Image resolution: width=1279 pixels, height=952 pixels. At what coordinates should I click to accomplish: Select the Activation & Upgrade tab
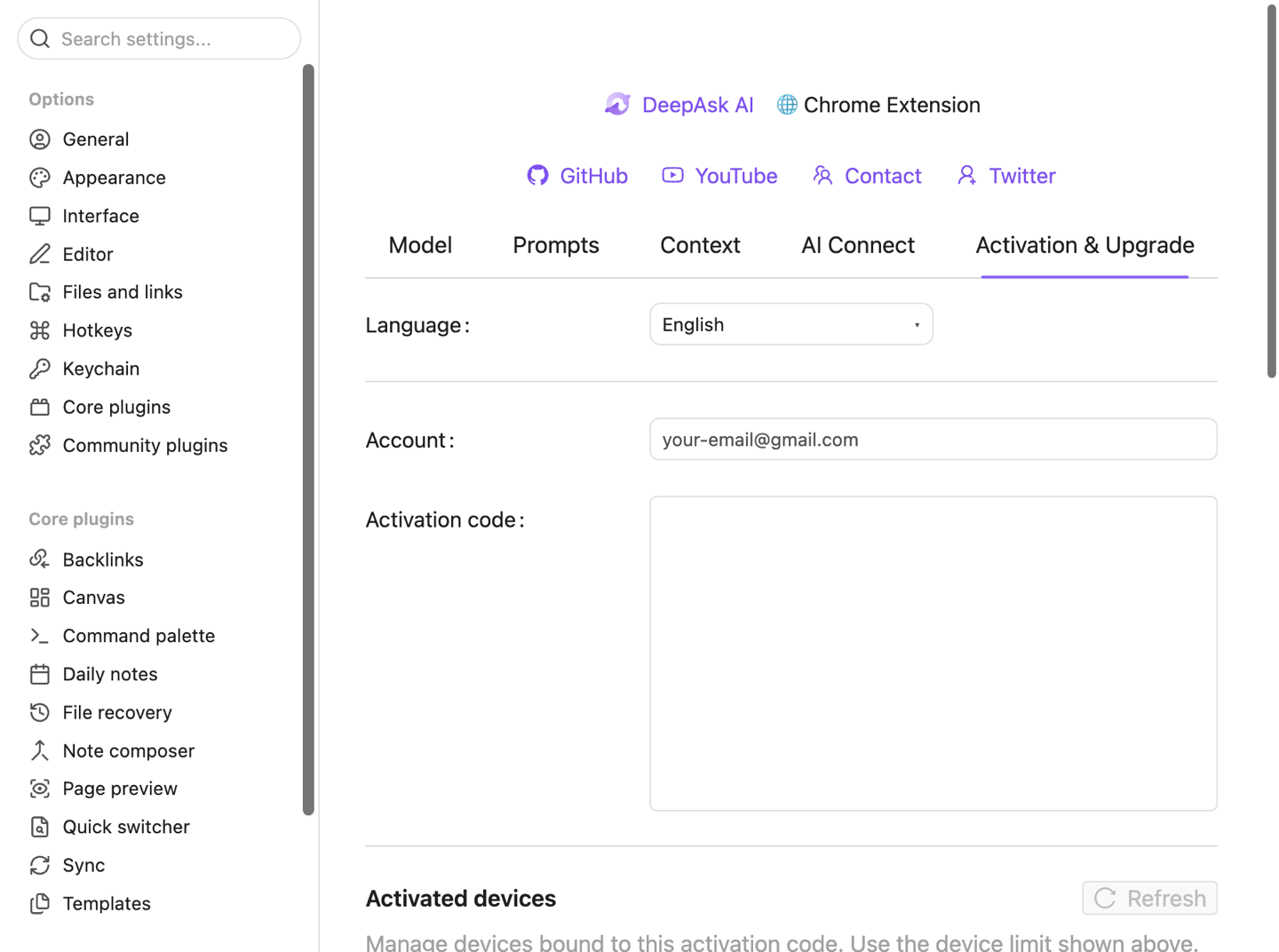(1084, 245)
